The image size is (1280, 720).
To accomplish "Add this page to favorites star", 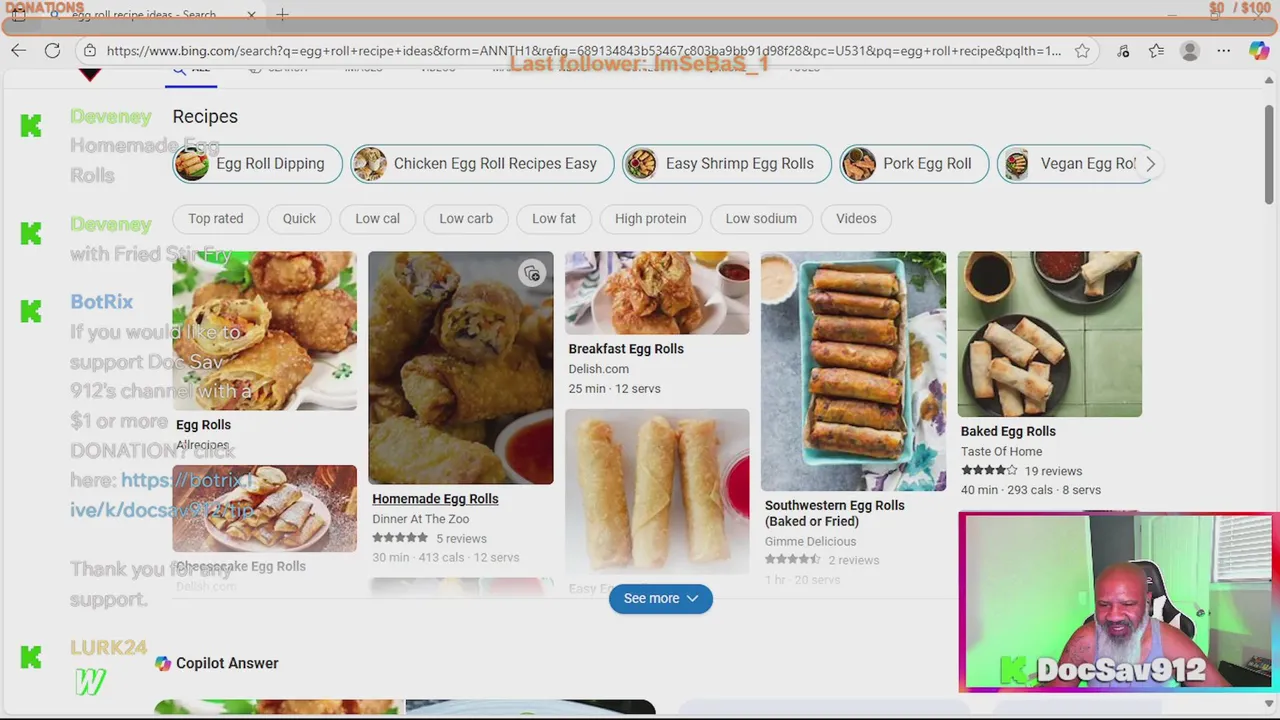I will coord(1082,51).
